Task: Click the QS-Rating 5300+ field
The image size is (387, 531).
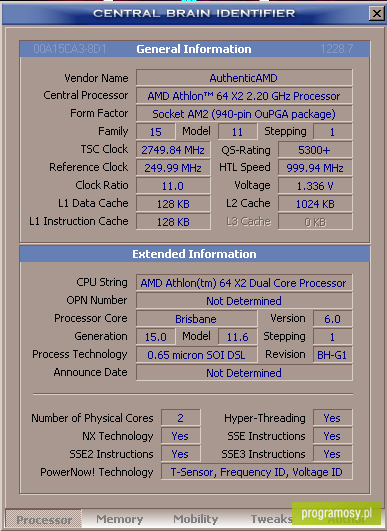Action: tap(315, 150)
